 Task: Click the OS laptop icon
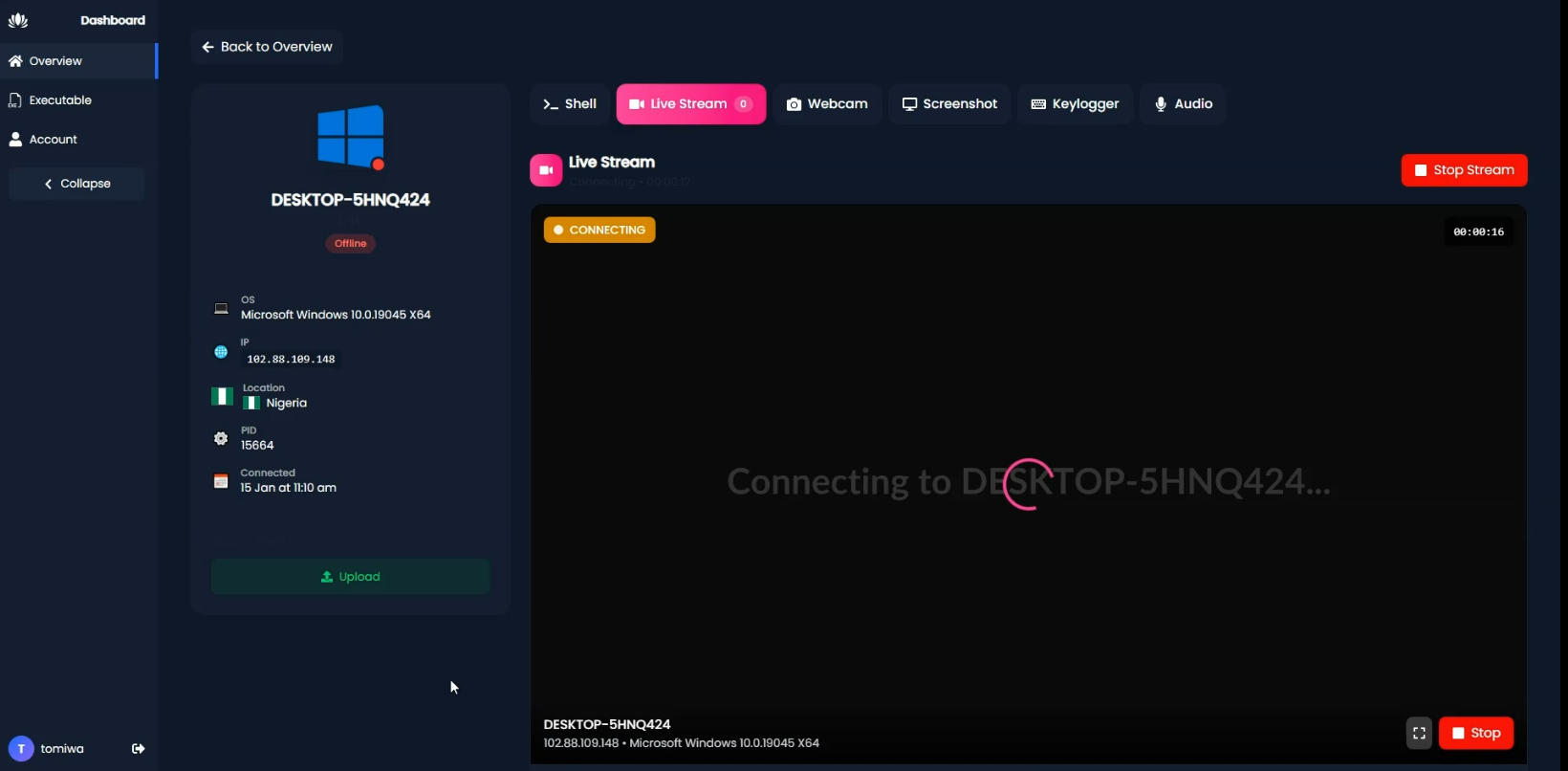pyautogui.click(x=221, y=308)
